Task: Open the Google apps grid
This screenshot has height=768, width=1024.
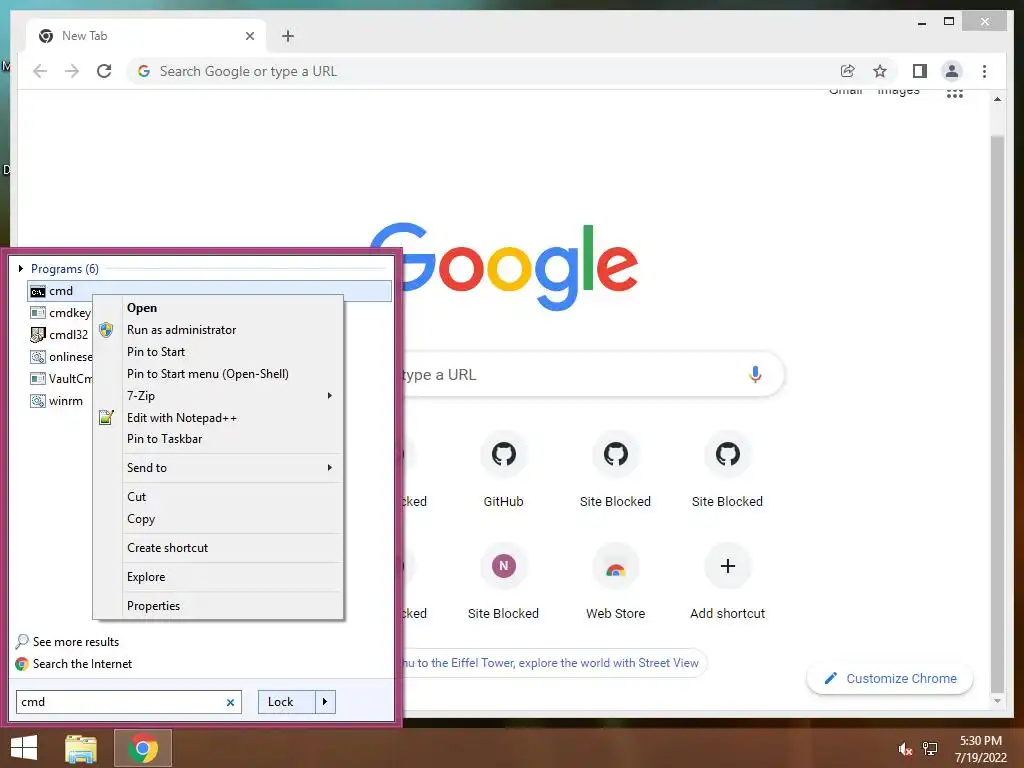Action: (955, 94)
